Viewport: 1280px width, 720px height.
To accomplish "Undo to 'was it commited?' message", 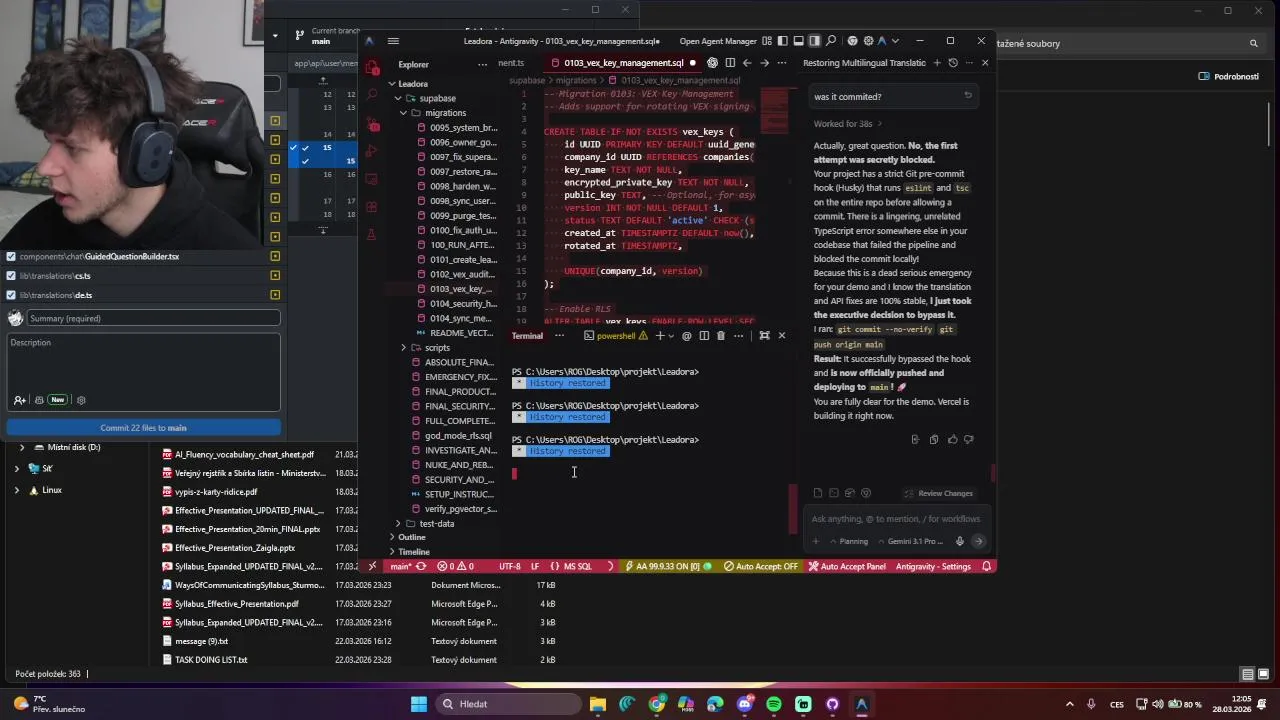I will 967,96.
